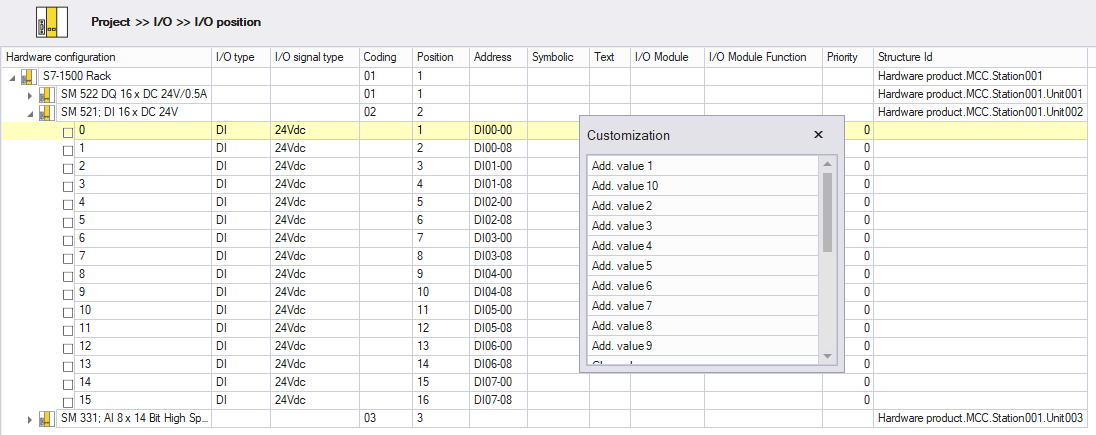Click the Customization list scrollbar thumb
The height and width of the screenshot is (435, 1096).
click(827, 211)
